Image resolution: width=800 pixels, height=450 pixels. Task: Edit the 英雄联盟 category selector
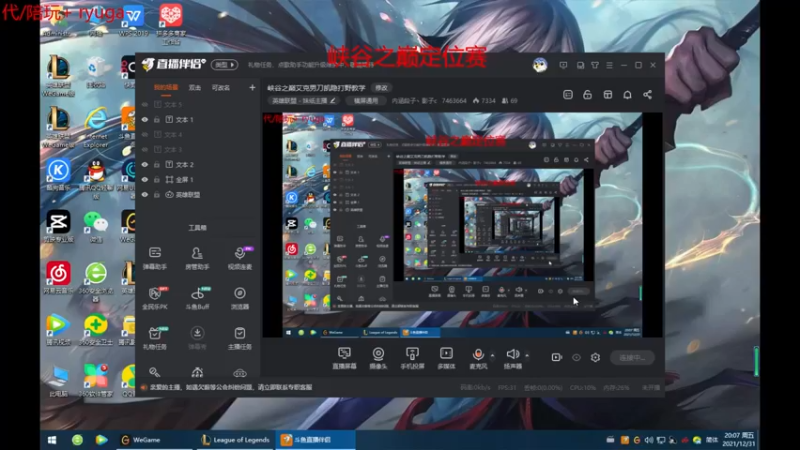point(304,101)
